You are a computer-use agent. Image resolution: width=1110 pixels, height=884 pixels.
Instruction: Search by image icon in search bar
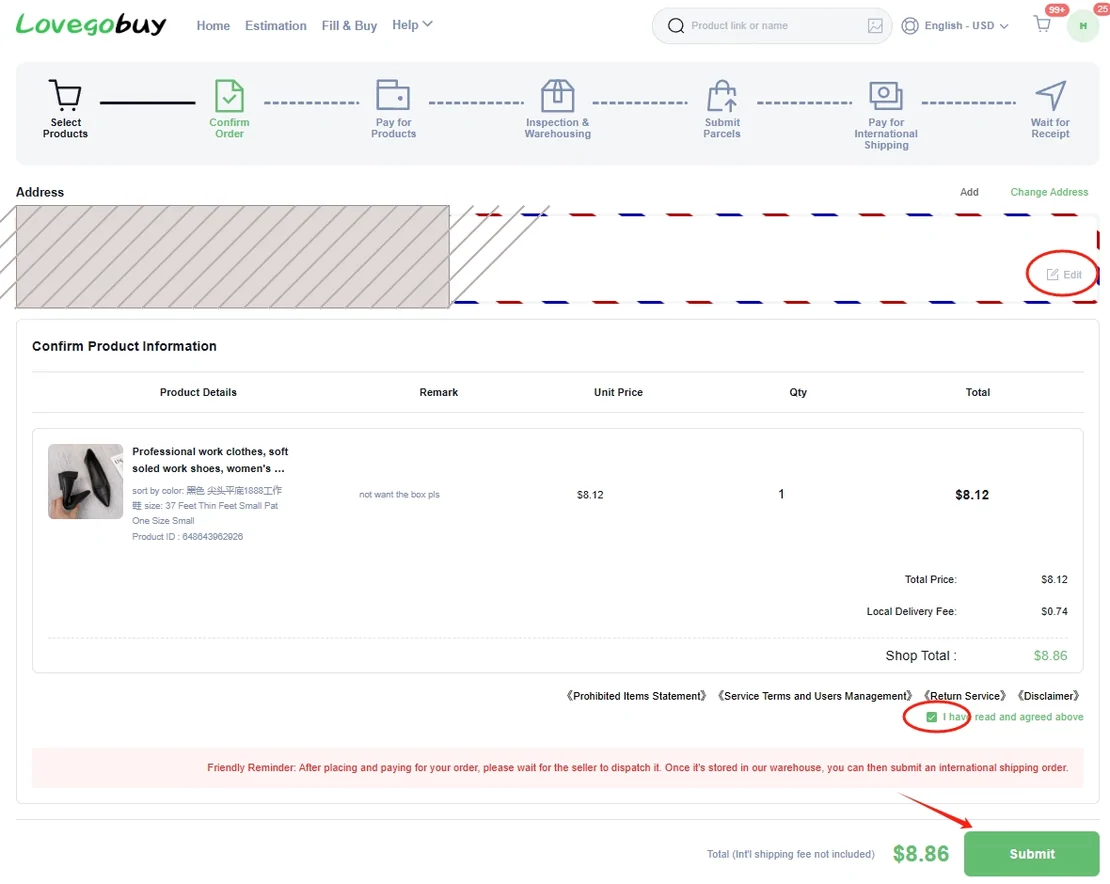pyautogui.click(x=875, y=25)
